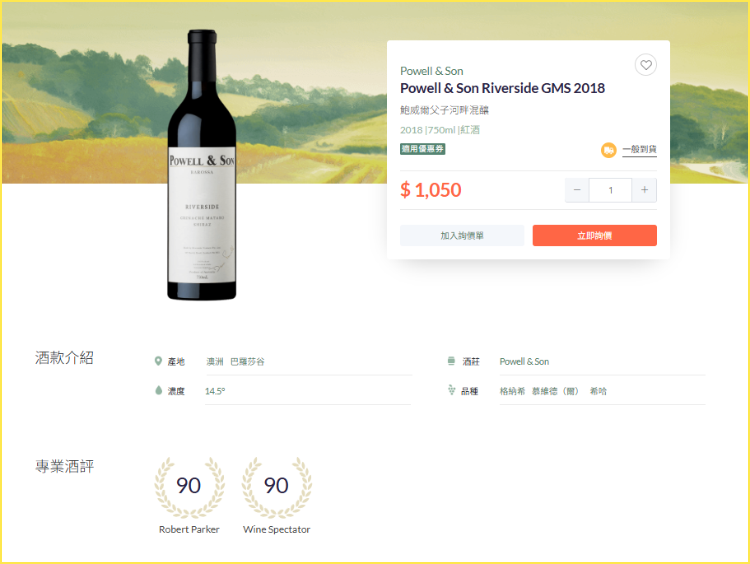Increase quantity with the plus button
Screen dimensions: 750x564
[x=644, y=190]
